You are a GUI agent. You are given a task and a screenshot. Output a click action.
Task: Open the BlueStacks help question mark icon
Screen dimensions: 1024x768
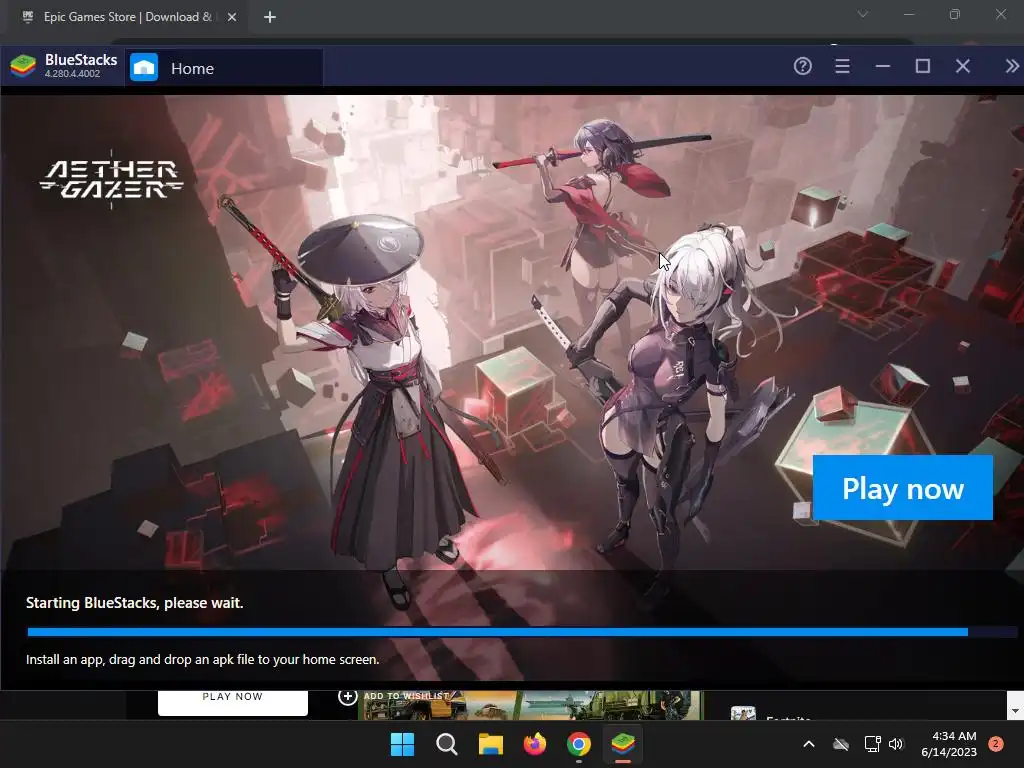pyautogui.click(x=803, y=66)
